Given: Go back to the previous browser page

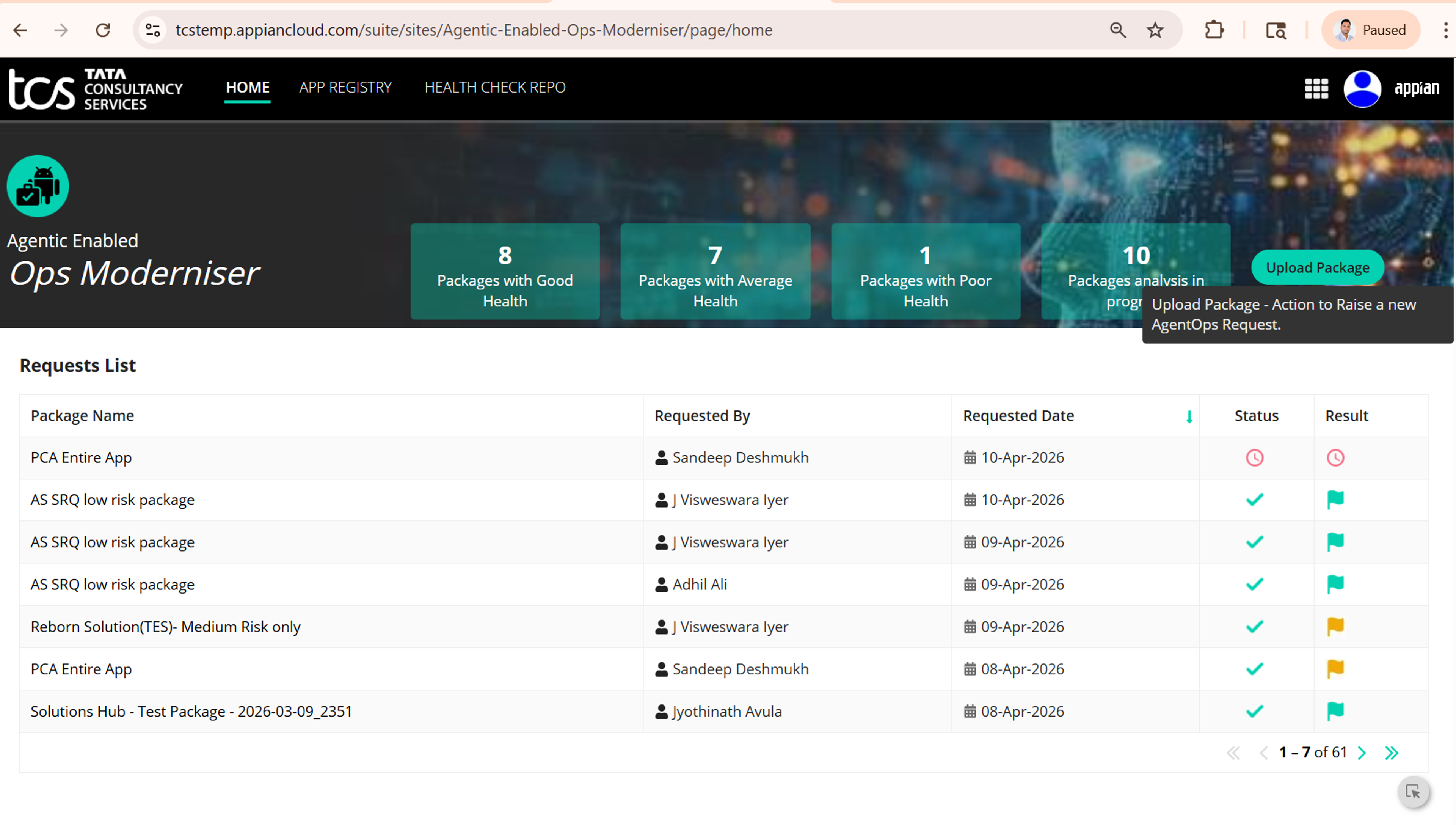Looking at the screenshot, I should 20,30.
